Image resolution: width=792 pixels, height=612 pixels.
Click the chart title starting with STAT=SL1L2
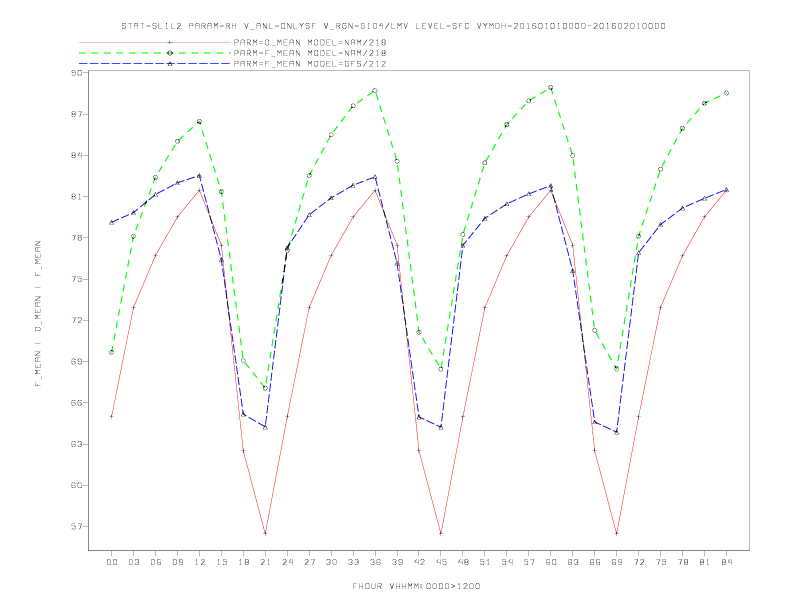(393, 26)
